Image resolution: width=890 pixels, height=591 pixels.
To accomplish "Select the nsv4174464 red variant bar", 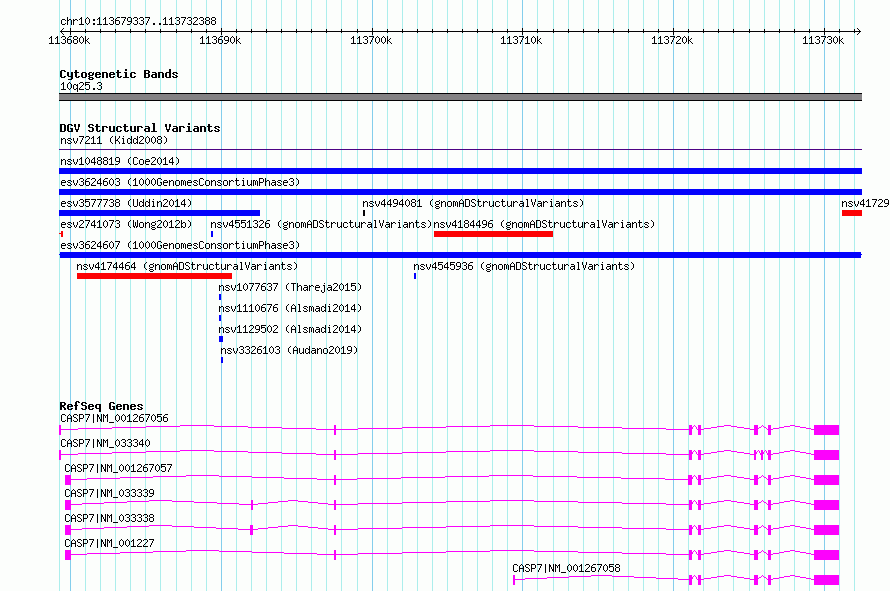I will pos(154,276).
